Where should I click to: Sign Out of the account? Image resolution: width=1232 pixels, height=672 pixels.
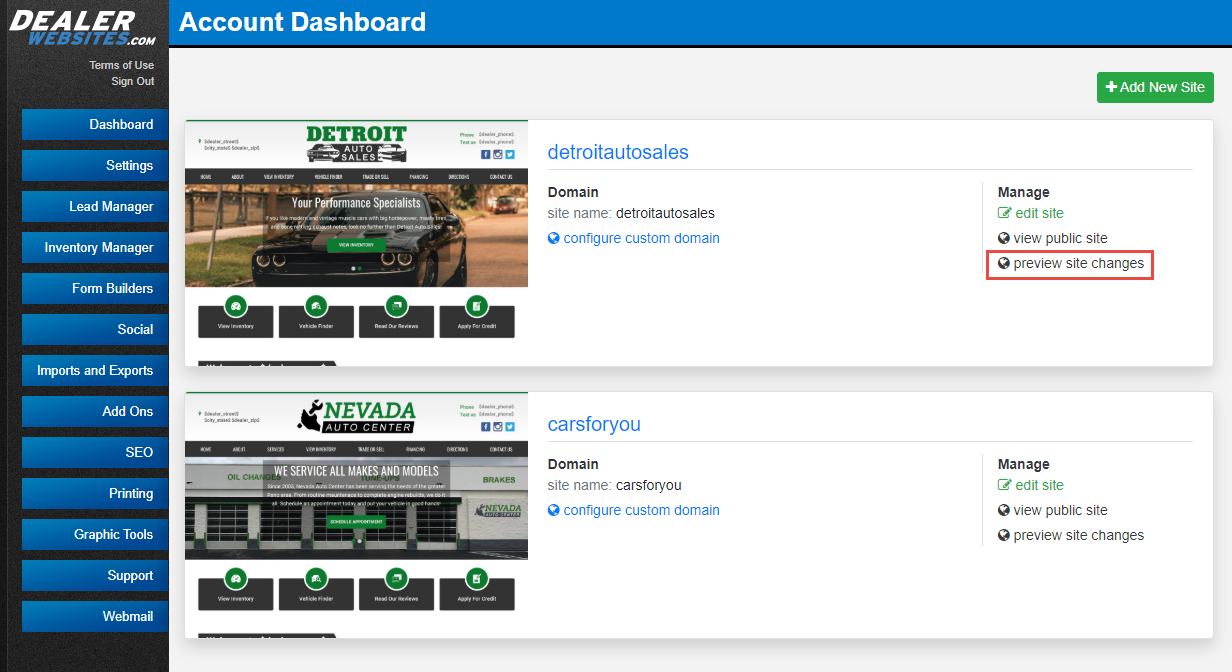click(133, 81)
